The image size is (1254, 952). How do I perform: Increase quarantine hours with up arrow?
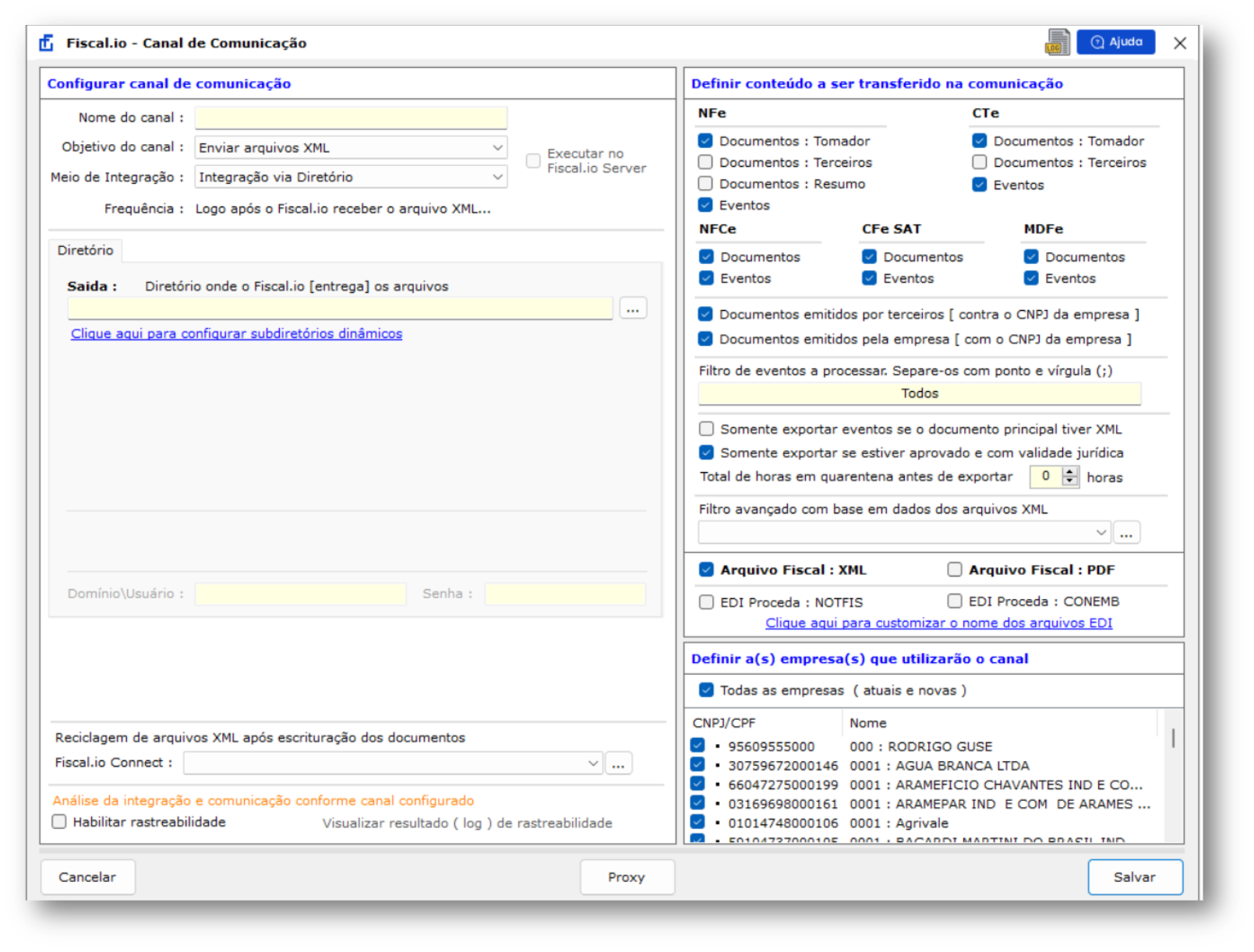tap(1070, 471)
